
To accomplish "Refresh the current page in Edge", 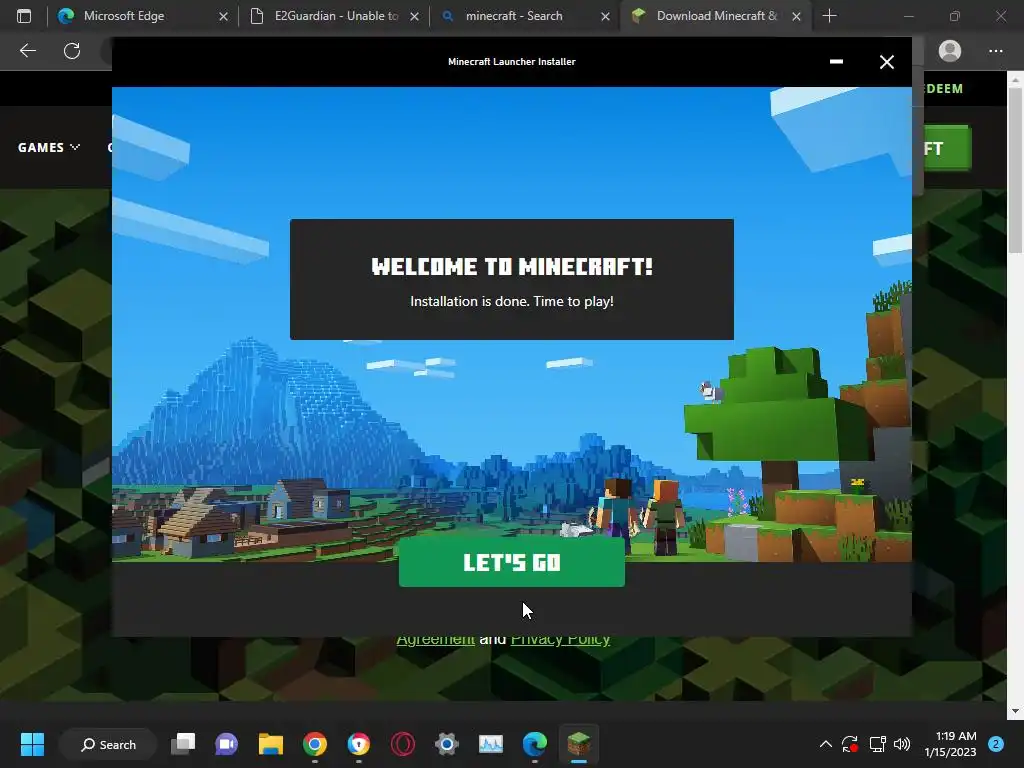I will pos(72,50).
